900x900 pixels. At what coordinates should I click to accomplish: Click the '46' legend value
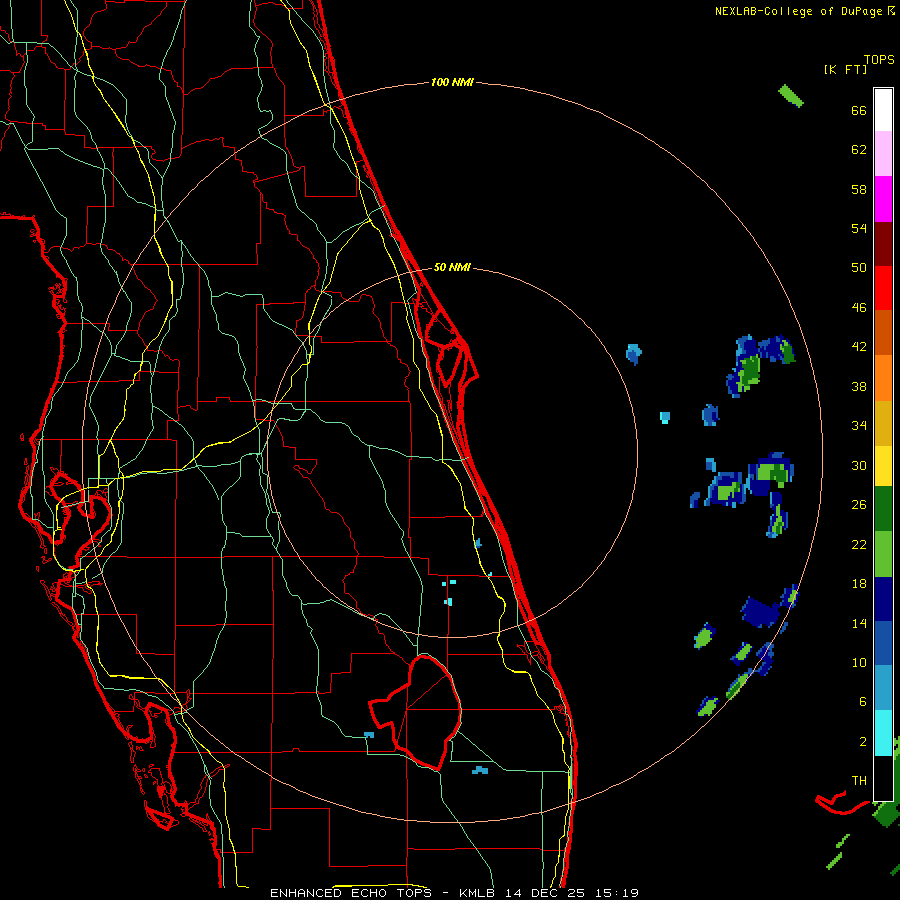point(859,308)
